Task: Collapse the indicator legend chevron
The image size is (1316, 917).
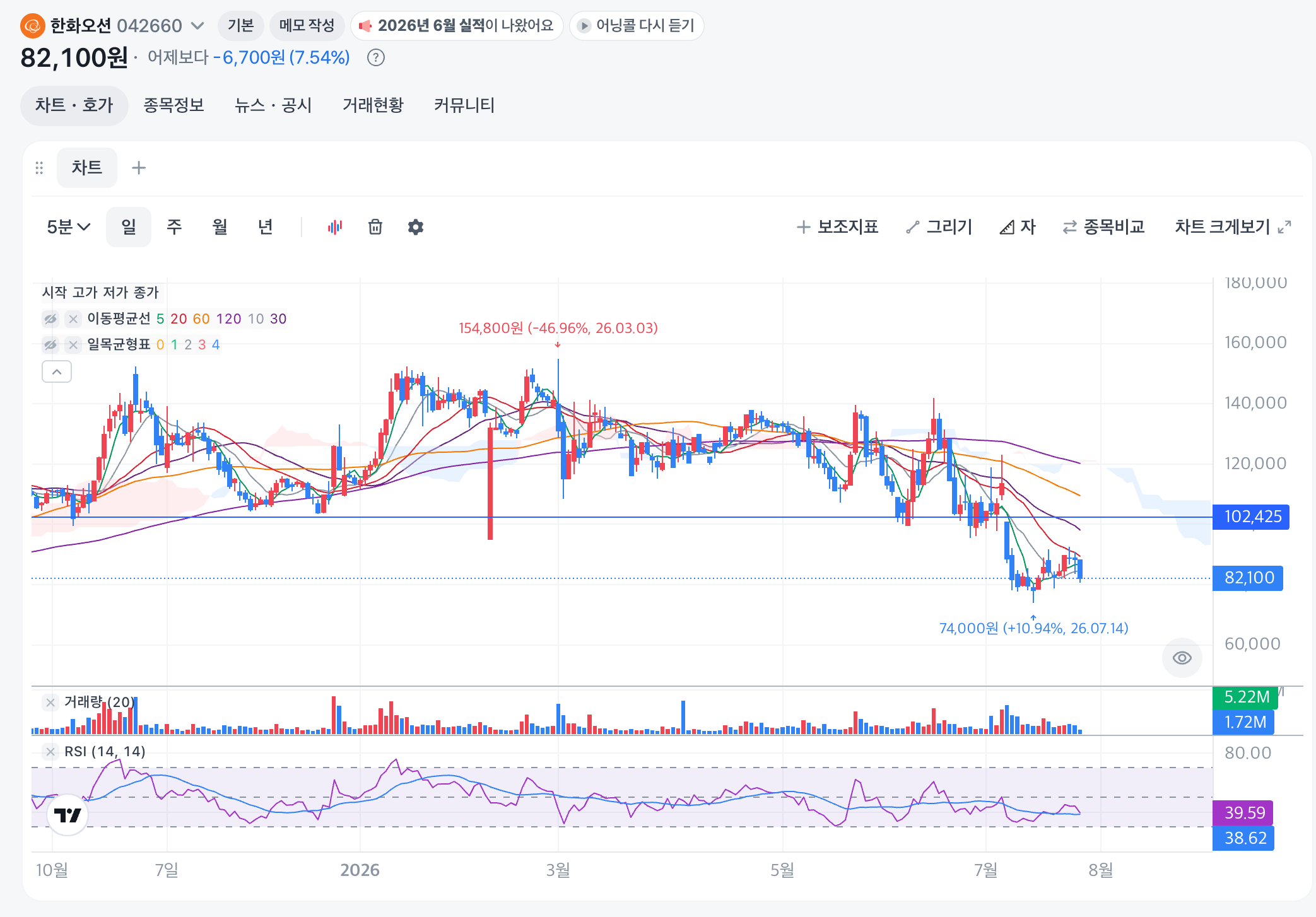Action: (x=57, y=372)
